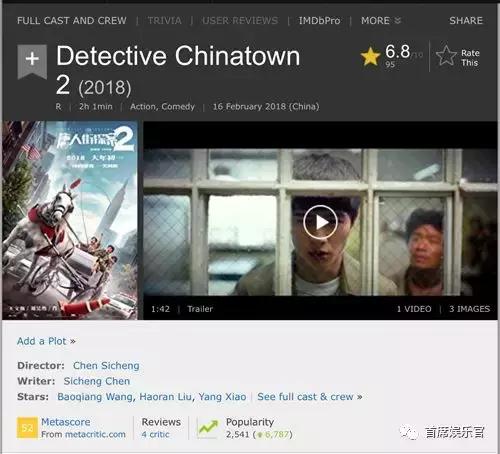Expand the MORE dropdown menu
Image resolution: width=500 pixels, height=454 pixels.
381,21
